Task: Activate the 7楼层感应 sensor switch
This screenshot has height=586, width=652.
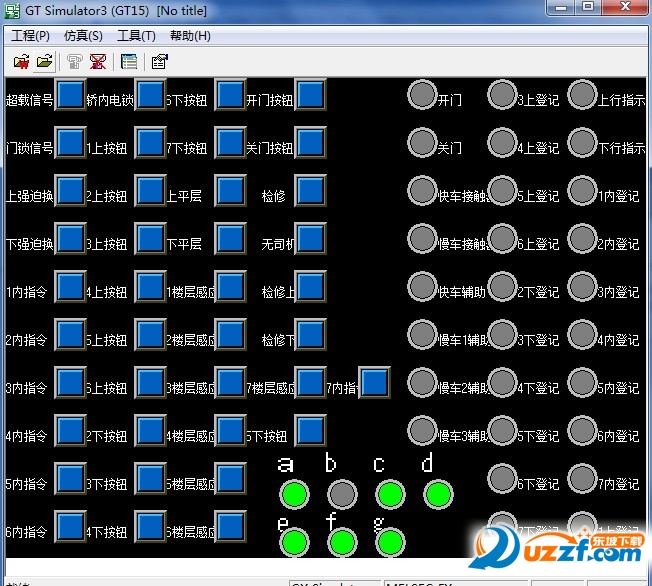Action: [310, 383]
